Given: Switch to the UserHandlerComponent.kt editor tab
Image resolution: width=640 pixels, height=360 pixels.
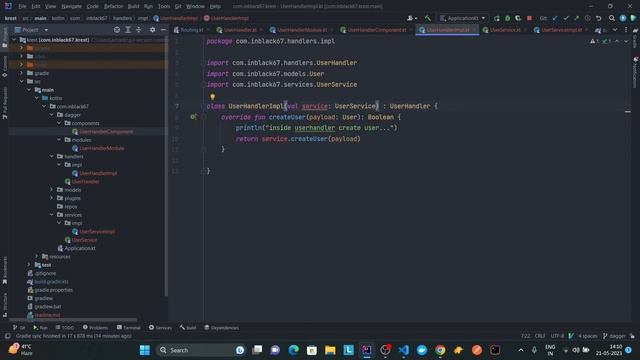Looking at the screenshot, I should 376,30.
